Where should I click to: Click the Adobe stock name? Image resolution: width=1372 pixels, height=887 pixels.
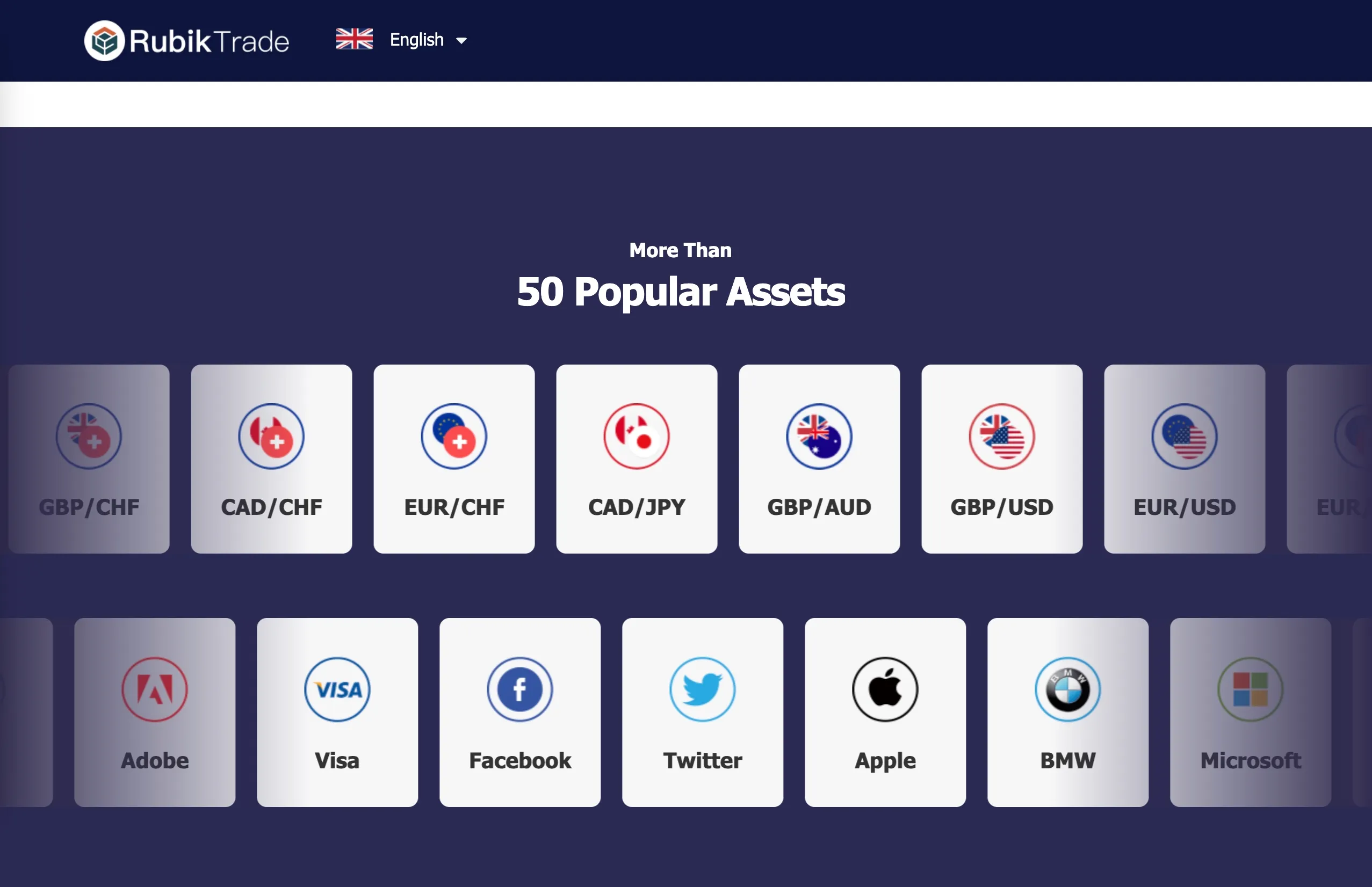click(x=154, y=761)
